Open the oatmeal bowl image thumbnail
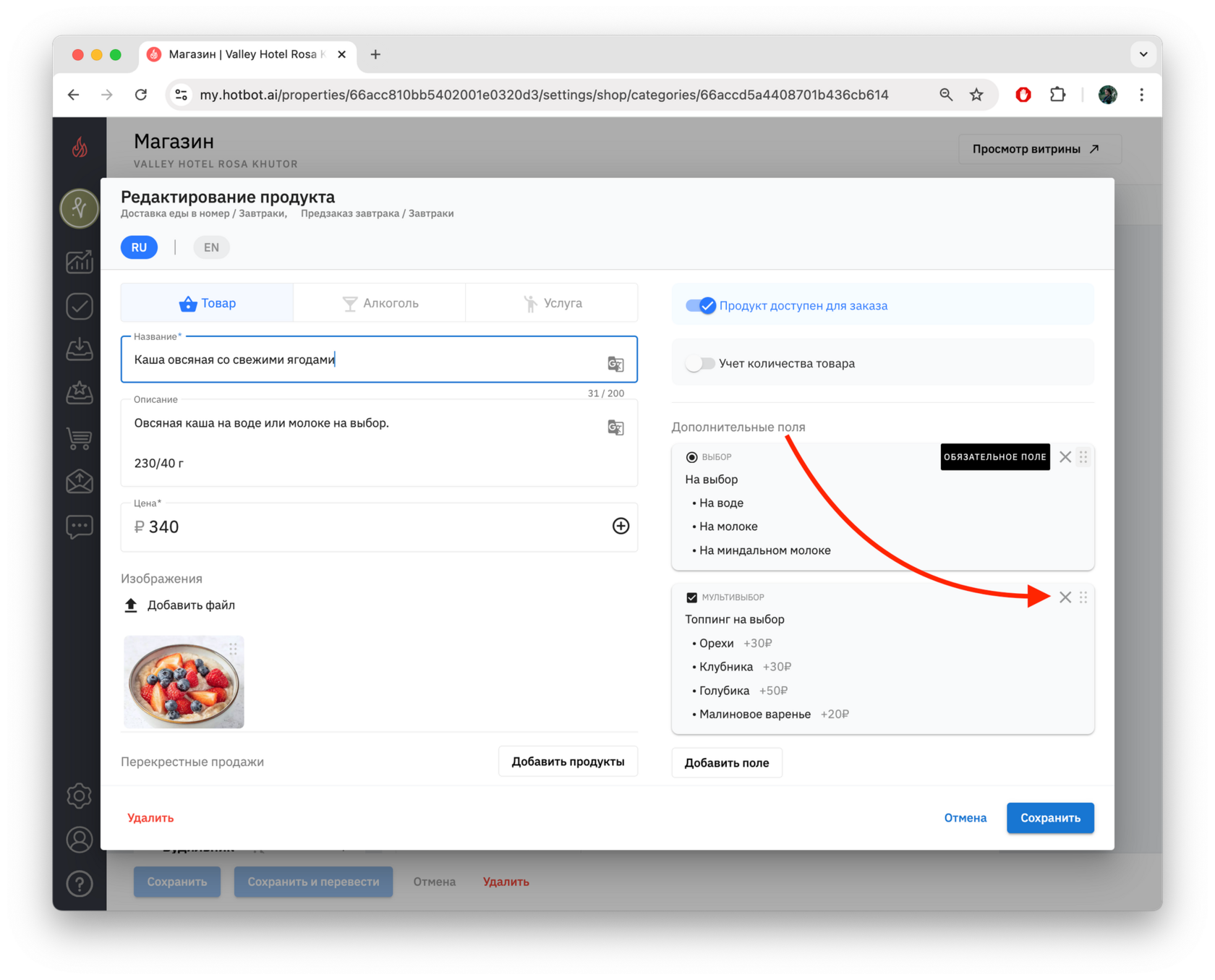 click(x=184, y=682)
